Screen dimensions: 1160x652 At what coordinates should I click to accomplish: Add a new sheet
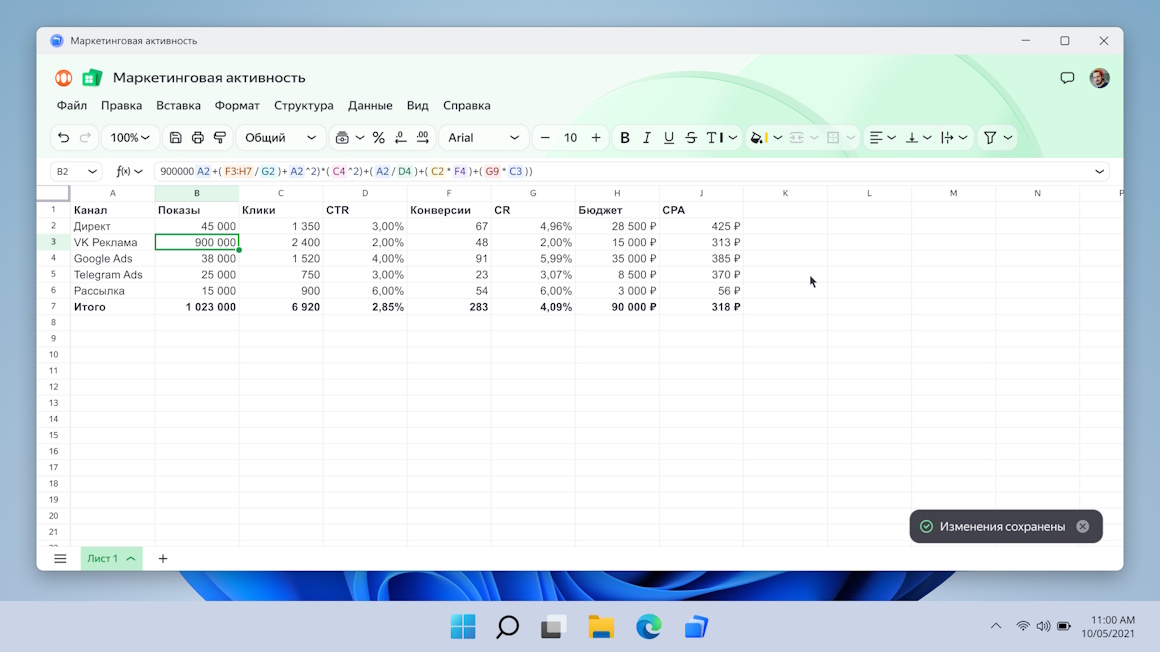tap(163, 559)
